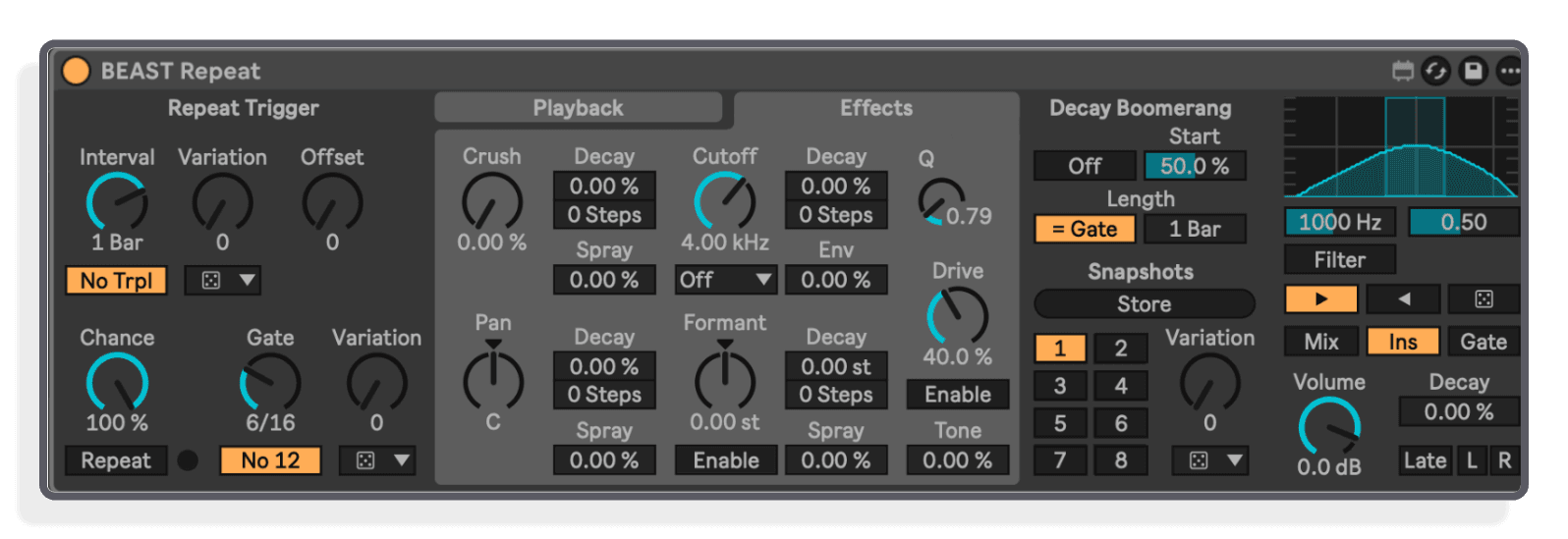Switch to the Effects tab
Viewport: 1568px width, 539px height.
coord(876,108)
